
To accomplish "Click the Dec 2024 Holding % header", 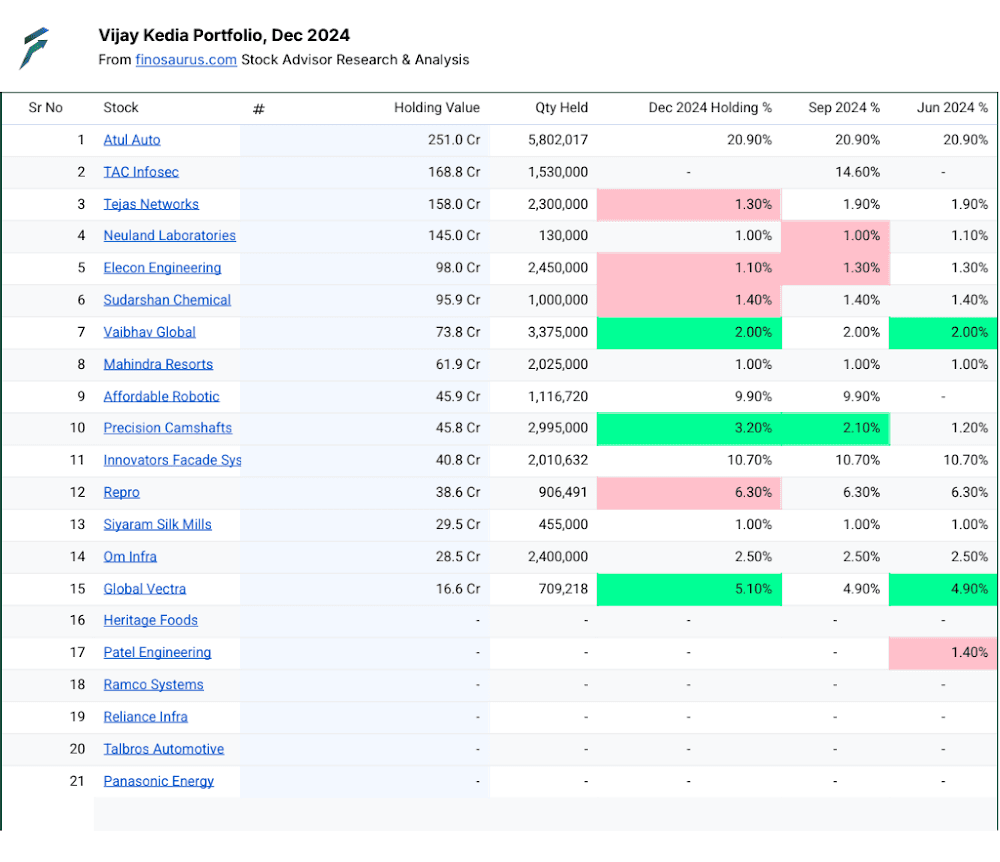I will coord(710,108).
